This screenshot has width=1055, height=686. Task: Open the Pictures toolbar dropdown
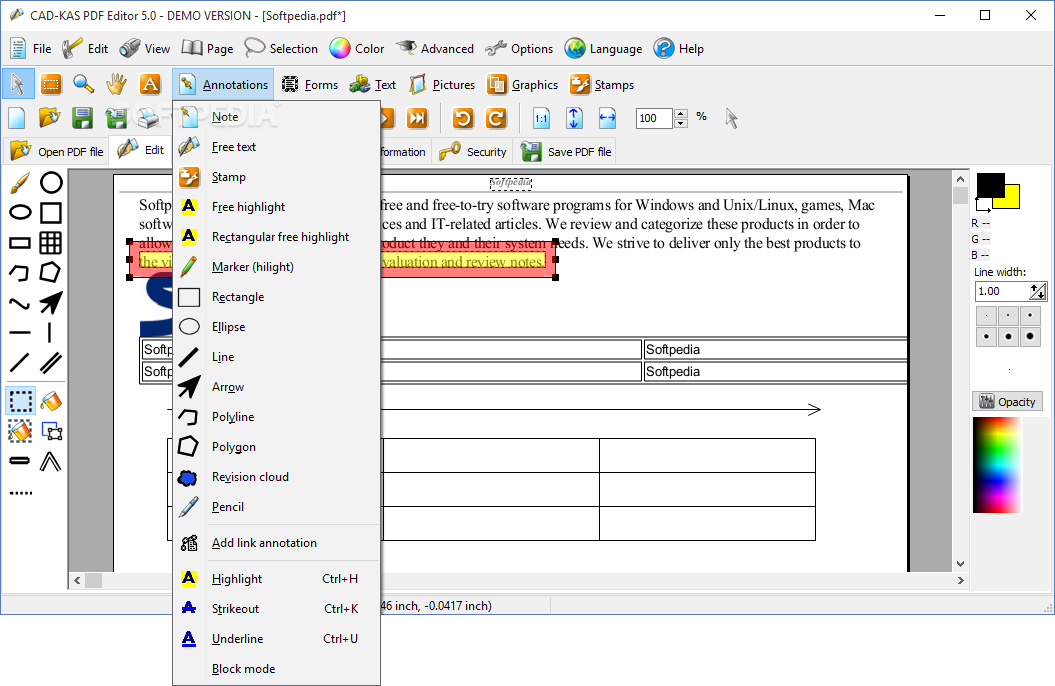[x=442, y=84]
